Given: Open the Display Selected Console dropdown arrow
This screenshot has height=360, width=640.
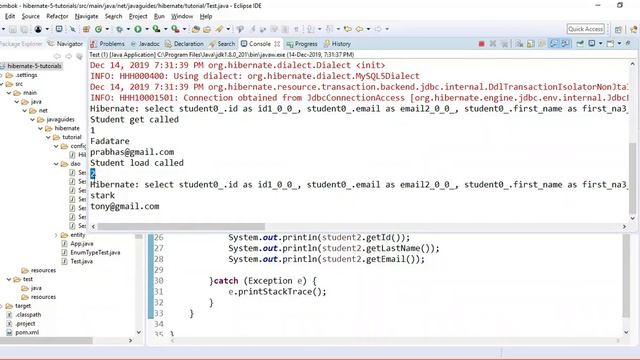Looking at the screenshot, I should coord(600,44).
